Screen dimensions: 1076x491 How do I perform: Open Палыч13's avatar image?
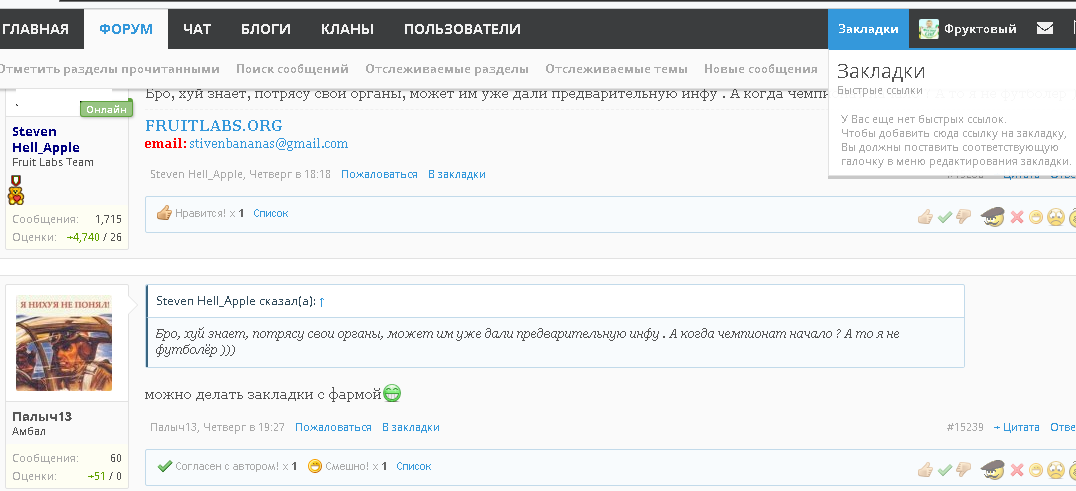[x=64, y=344]
